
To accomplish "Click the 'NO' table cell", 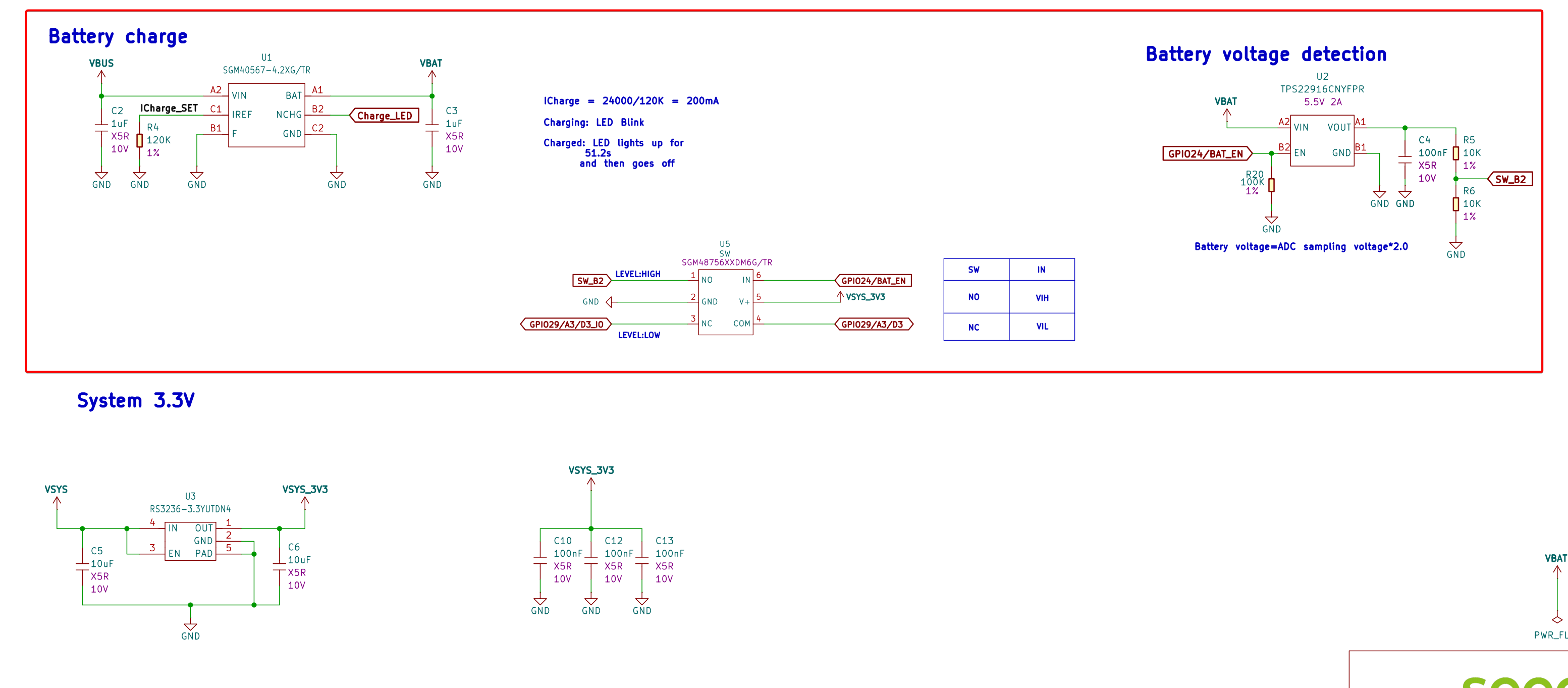I will [977, 297].
